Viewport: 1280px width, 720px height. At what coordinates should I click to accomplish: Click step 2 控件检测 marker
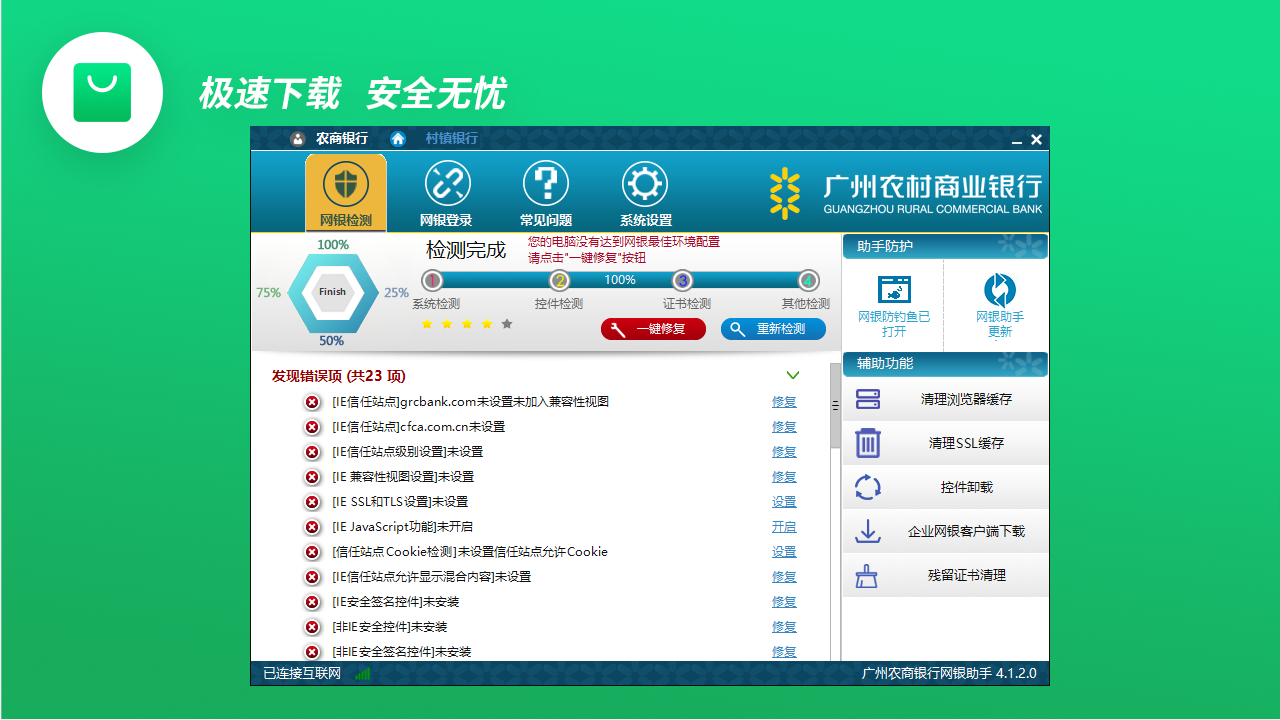560,280
